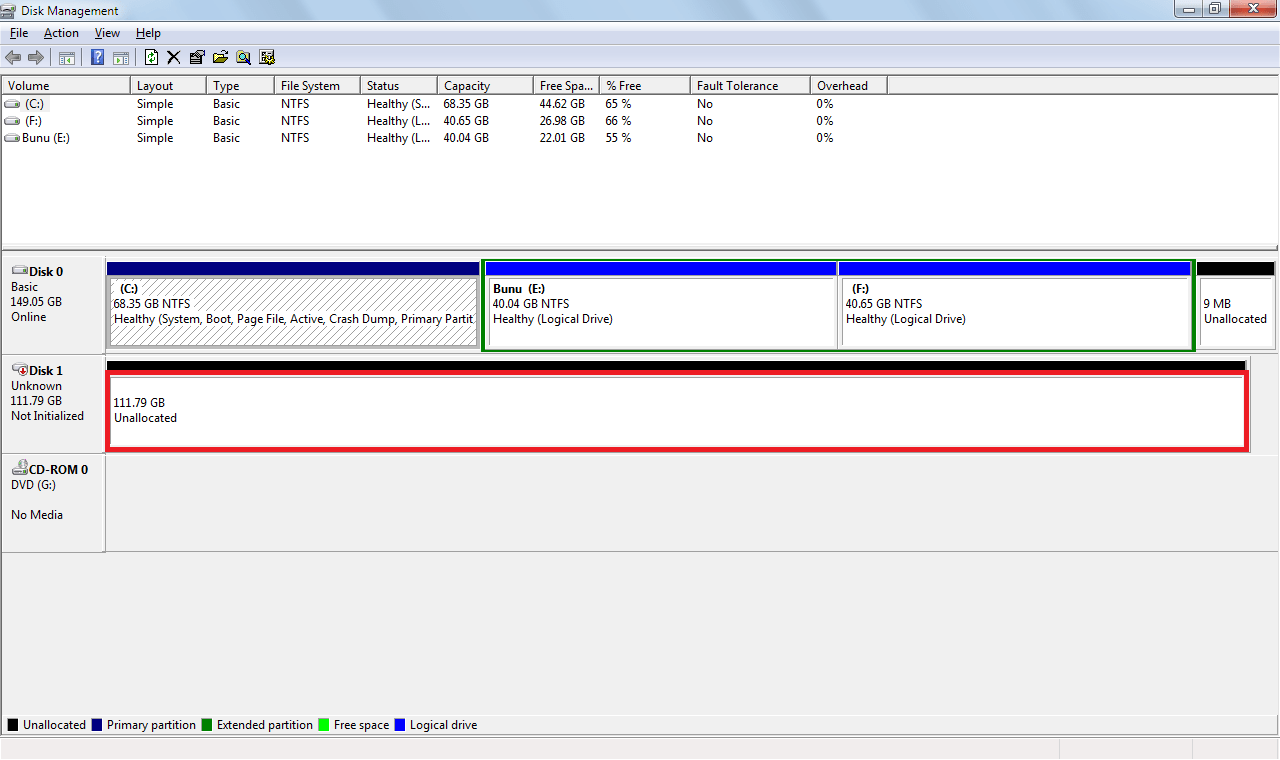Sort by the Fault Tolerance column header
The height and width of the screenshot is (760, 1280).
pyautogui.click(x=750, y=86)
